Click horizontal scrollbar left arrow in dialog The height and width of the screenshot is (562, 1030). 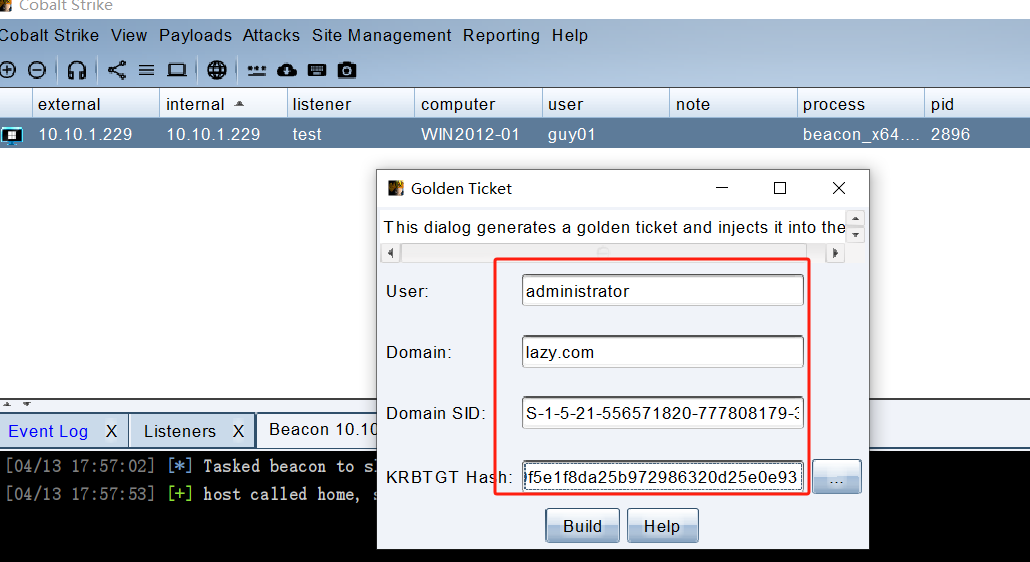(391, 253)
